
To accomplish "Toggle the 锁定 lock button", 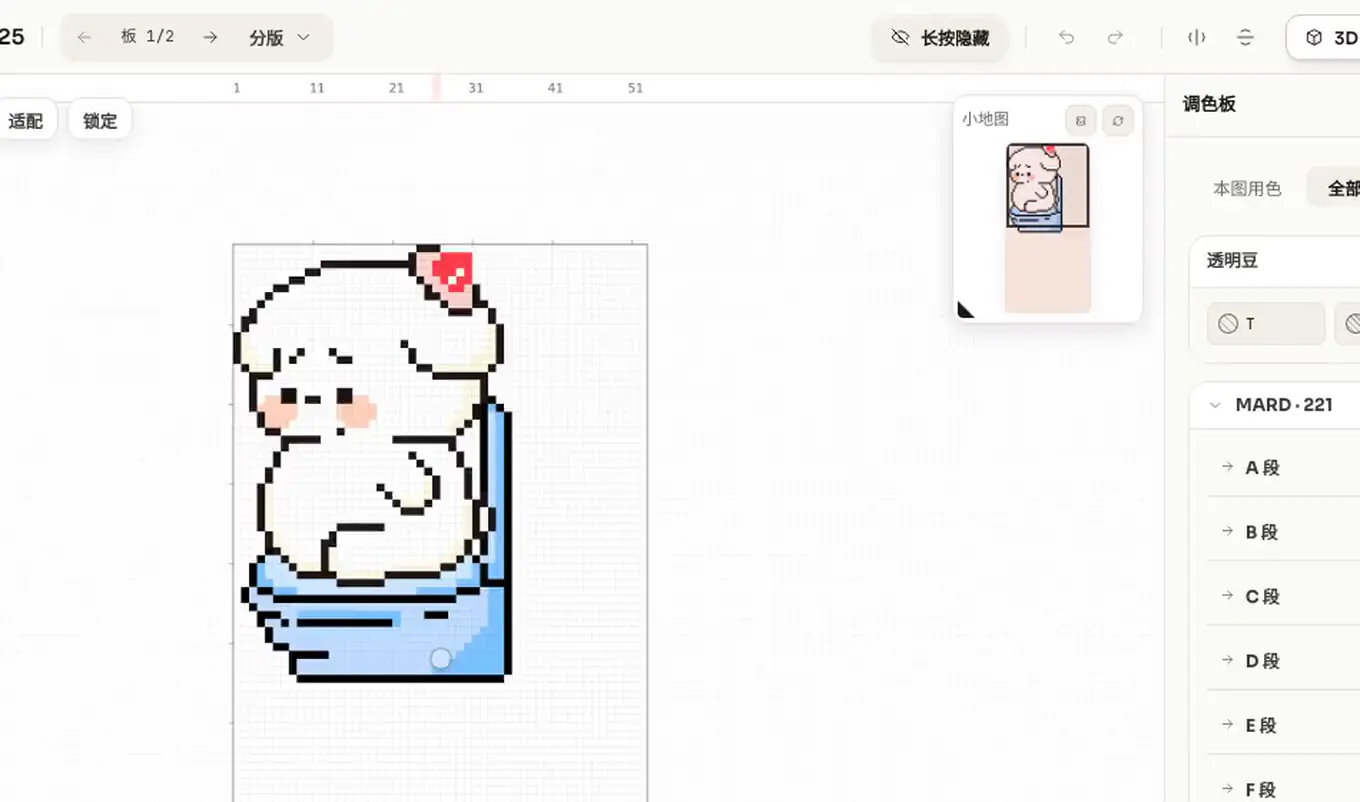I will (x=100, y=121).
